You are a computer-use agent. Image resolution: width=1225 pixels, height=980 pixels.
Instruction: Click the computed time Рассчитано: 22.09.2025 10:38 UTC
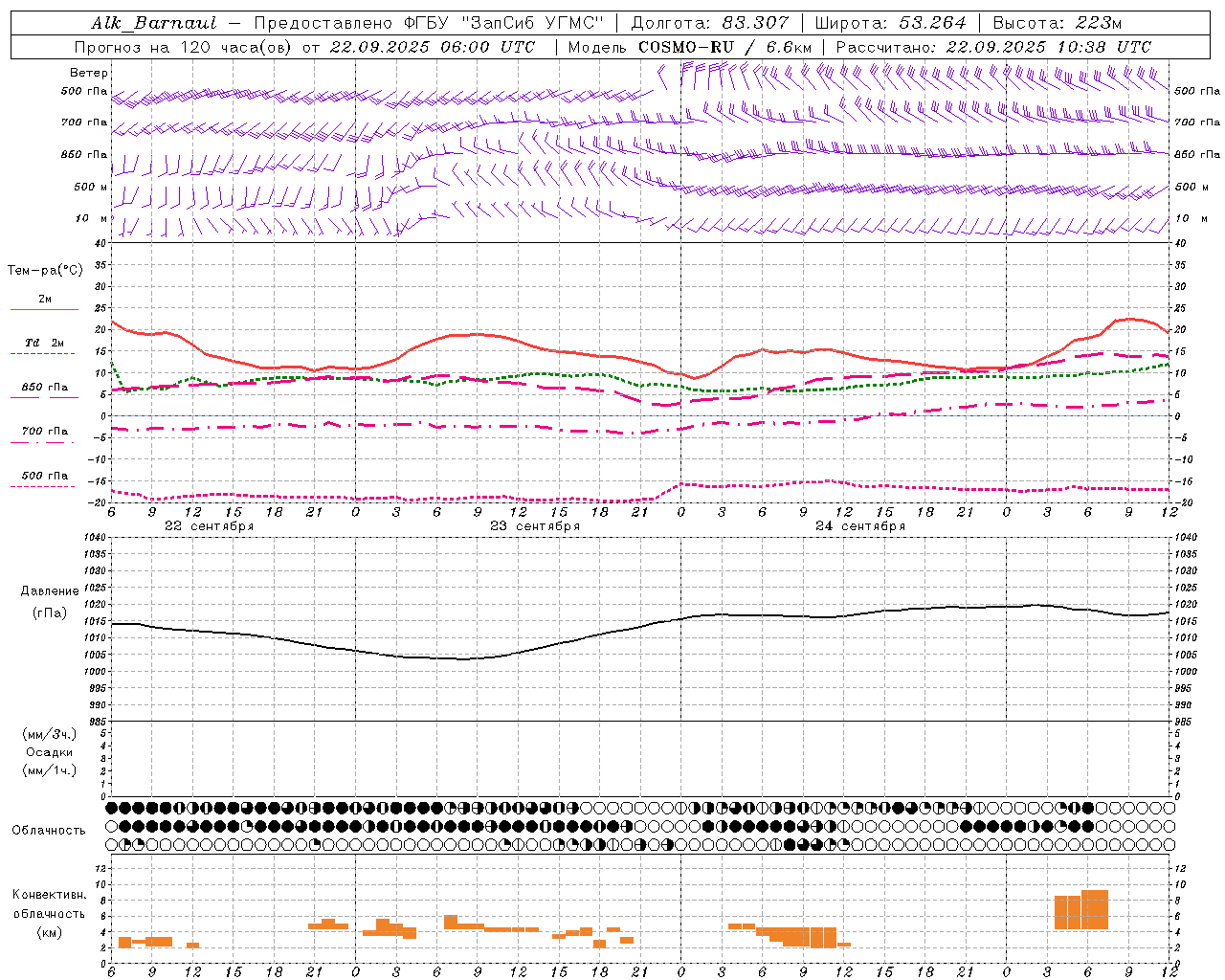tap(993, 46)
